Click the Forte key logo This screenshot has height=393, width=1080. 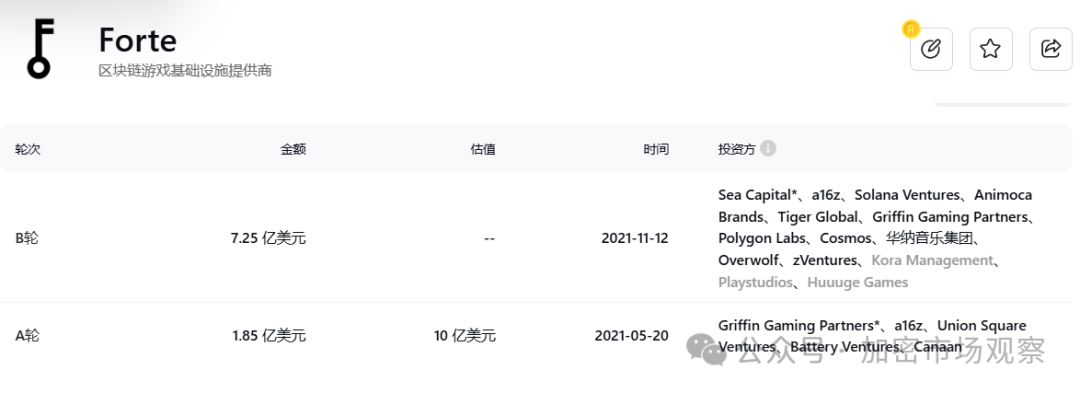tap(40, 48)
